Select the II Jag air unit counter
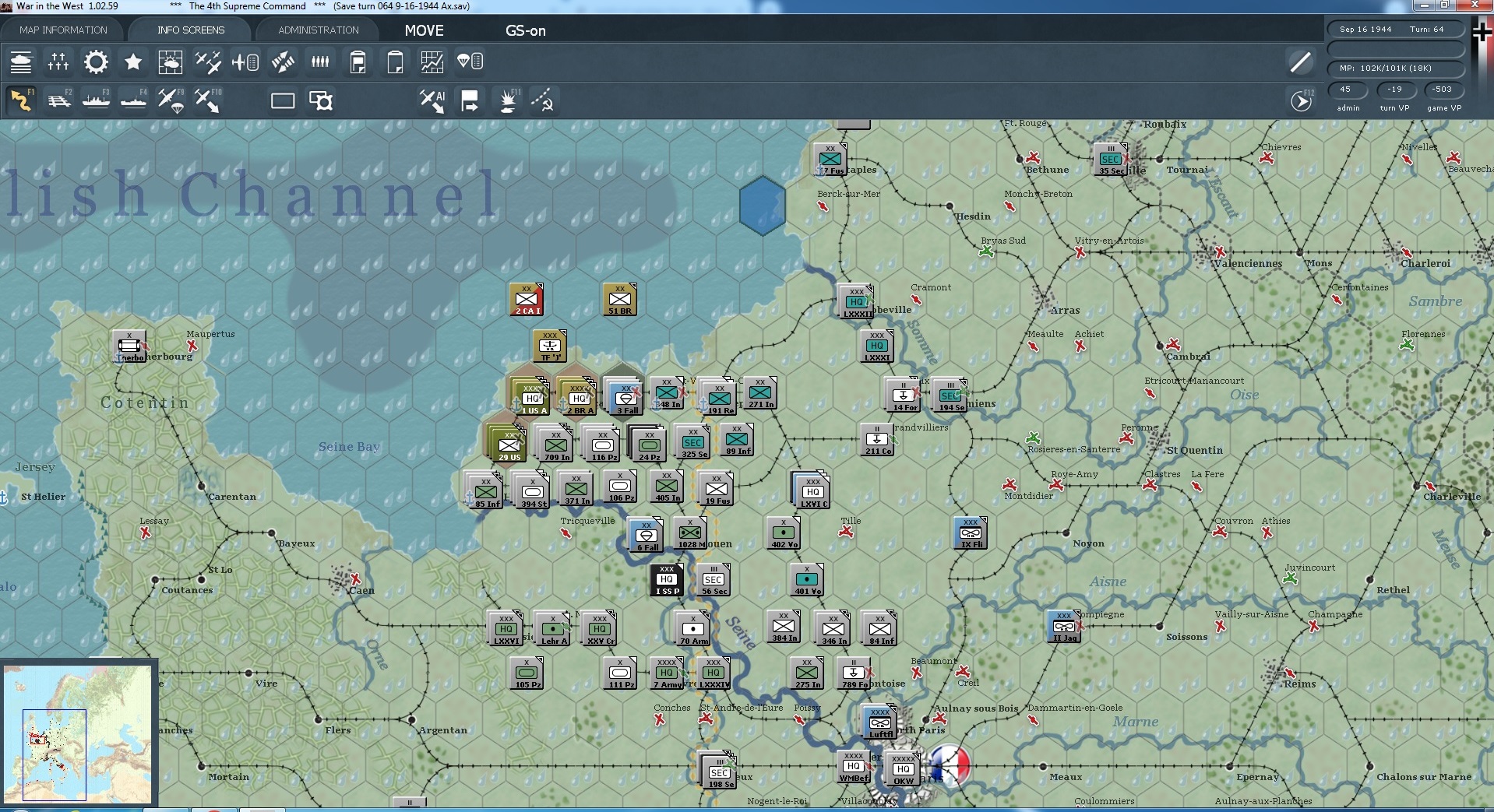Image resolution: width=1494 pixels, height=812 pixels. tap(1064, 627)
